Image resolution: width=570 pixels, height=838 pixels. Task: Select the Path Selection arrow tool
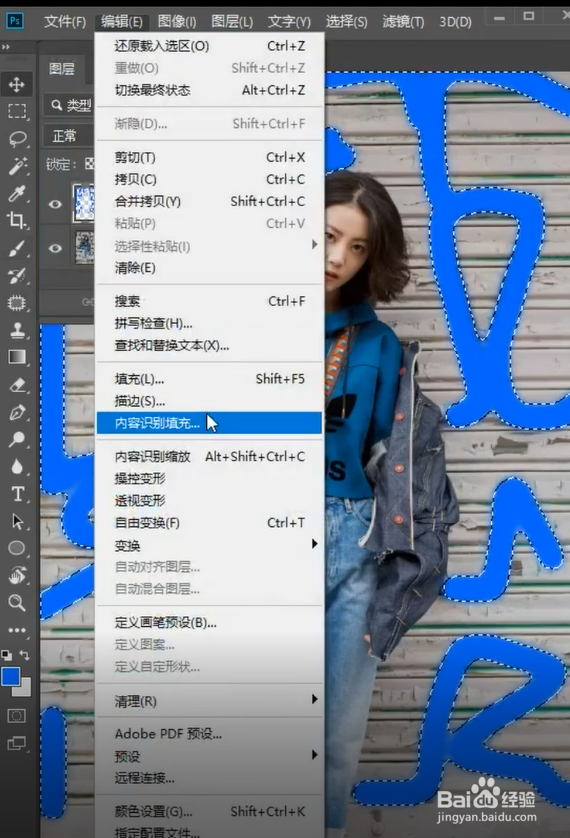(17, 521)
